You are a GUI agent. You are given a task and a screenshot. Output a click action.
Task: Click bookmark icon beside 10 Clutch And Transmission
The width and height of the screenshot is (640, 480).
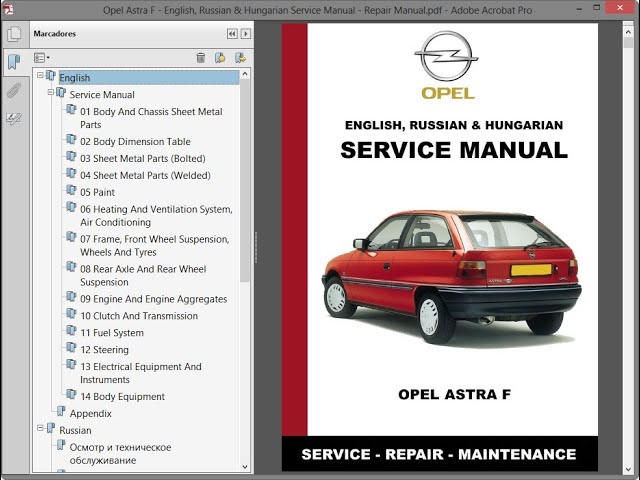(x=71, y=314)
